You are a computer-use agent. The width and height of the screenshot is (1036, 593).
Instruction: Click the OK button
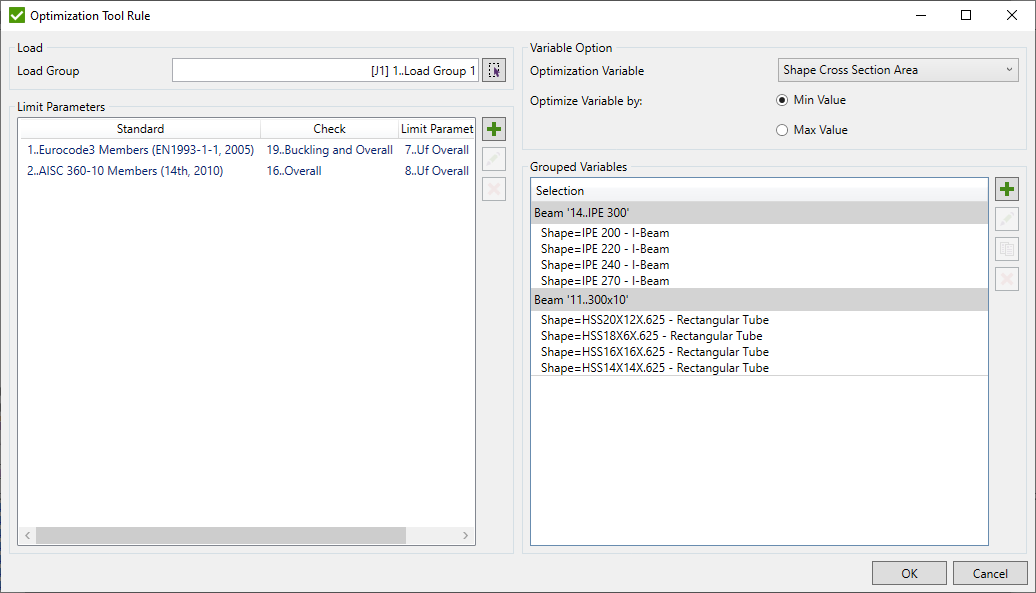pos(909,572)
